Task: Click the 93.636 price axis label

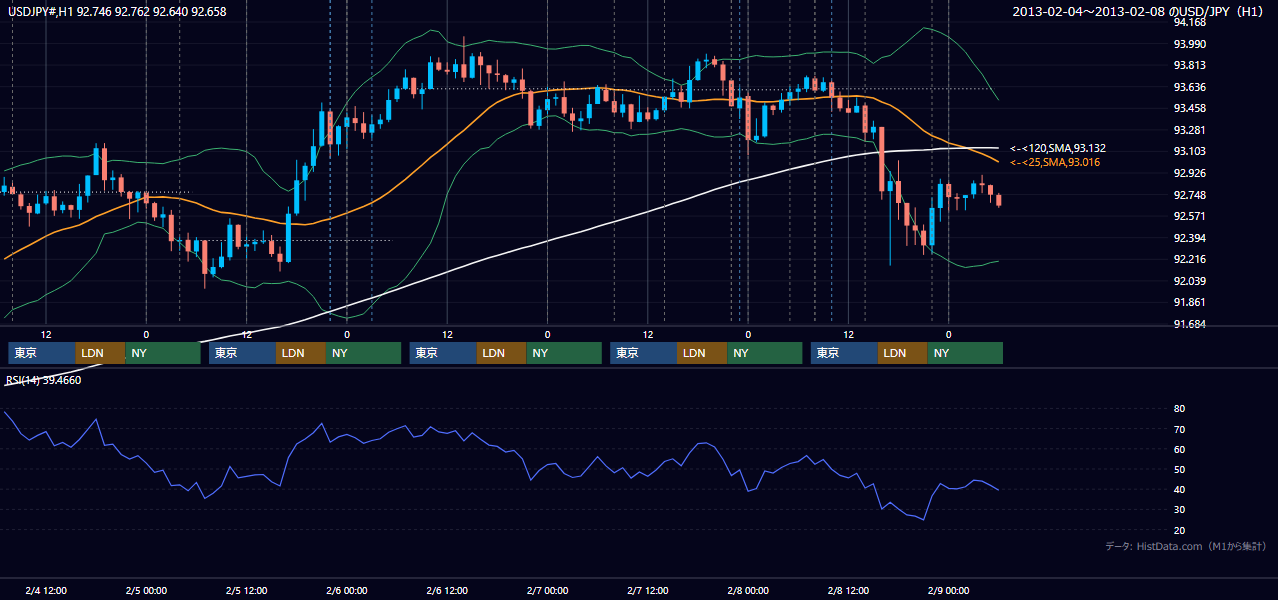Action: (x=1189, y=87)
